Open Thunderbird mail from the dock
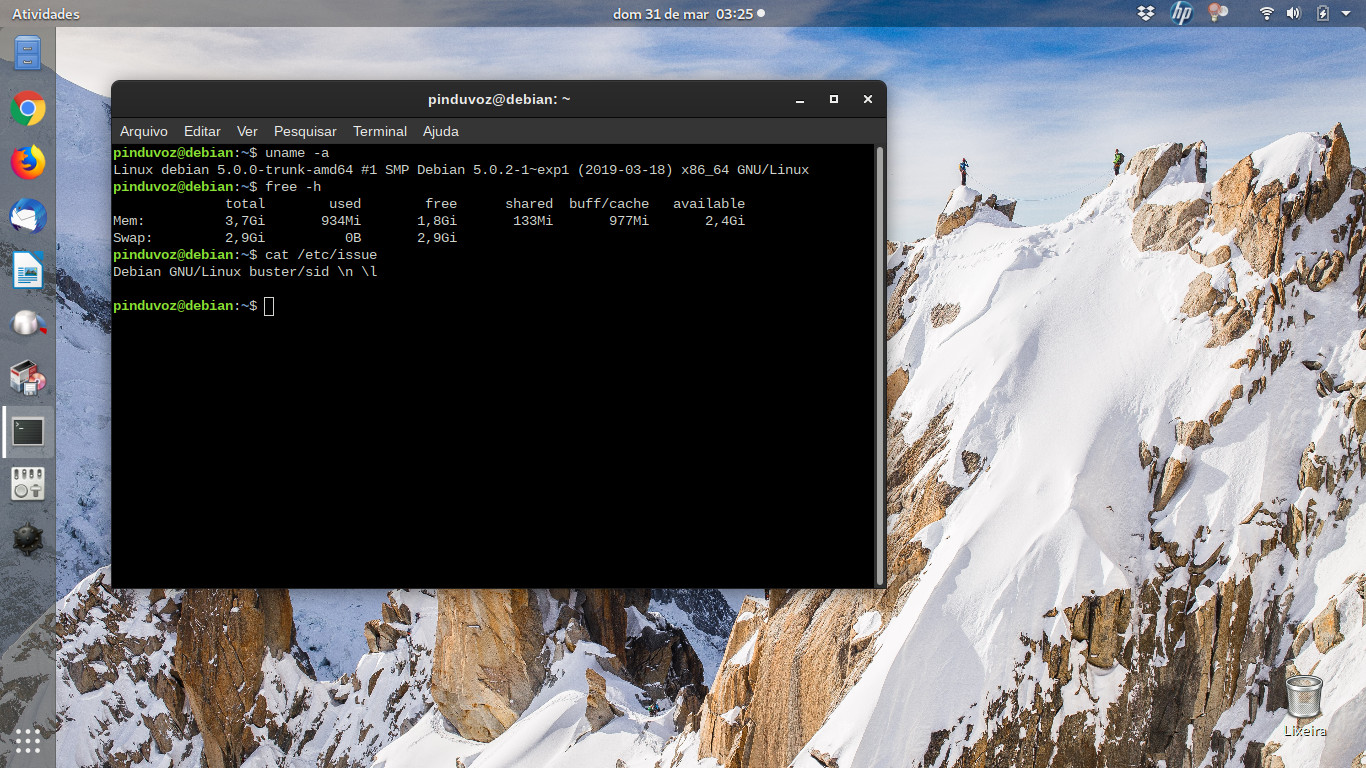Image resolution: width=1366 pixels, height=768 pixels. pyautogui.click(x=28, y=216)
